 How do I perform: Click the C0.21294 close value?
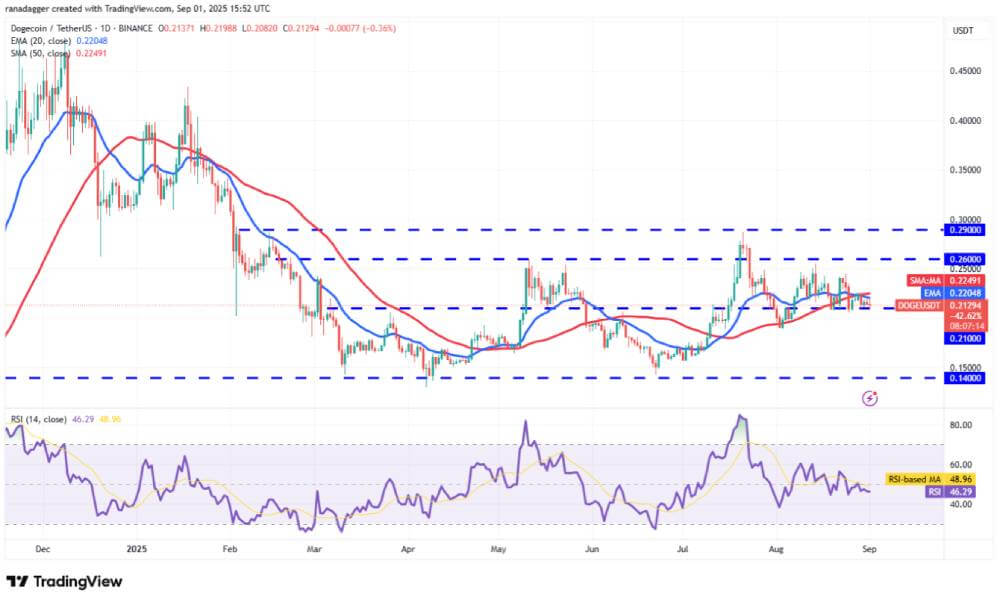302,29
